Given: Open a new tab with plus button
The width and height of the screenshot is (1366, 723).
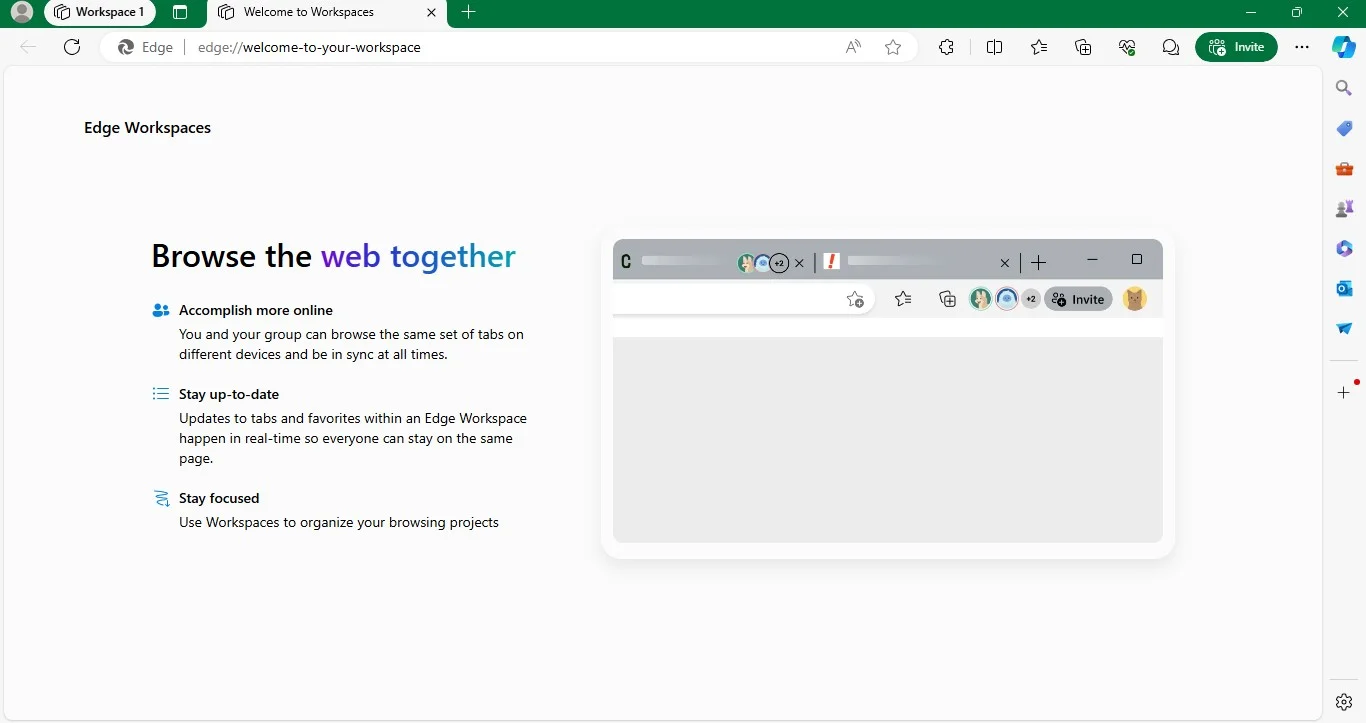Looking at the screenshot, I should click(x=468, y=12).
